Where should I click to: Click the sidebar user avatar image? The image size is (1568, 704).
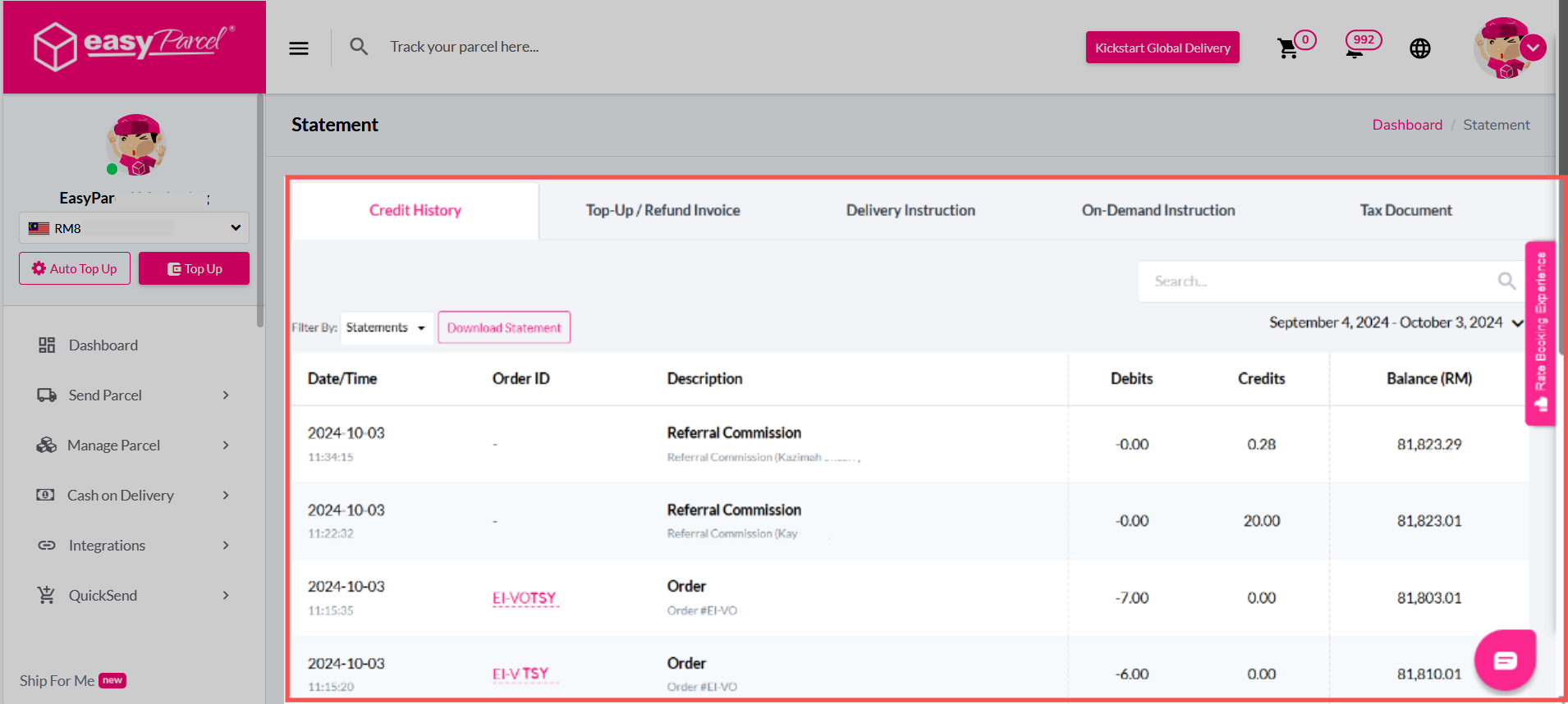(136, 145)
